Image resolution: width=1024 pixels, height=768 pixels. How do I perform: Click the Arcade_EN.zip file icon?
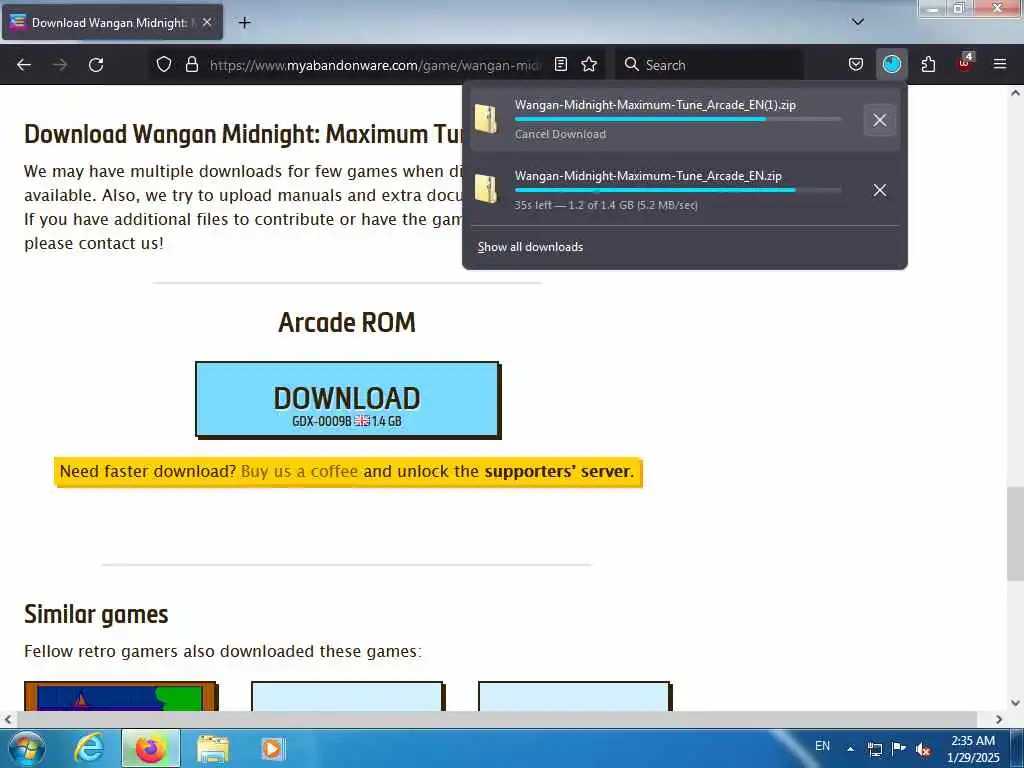point(487,189)
